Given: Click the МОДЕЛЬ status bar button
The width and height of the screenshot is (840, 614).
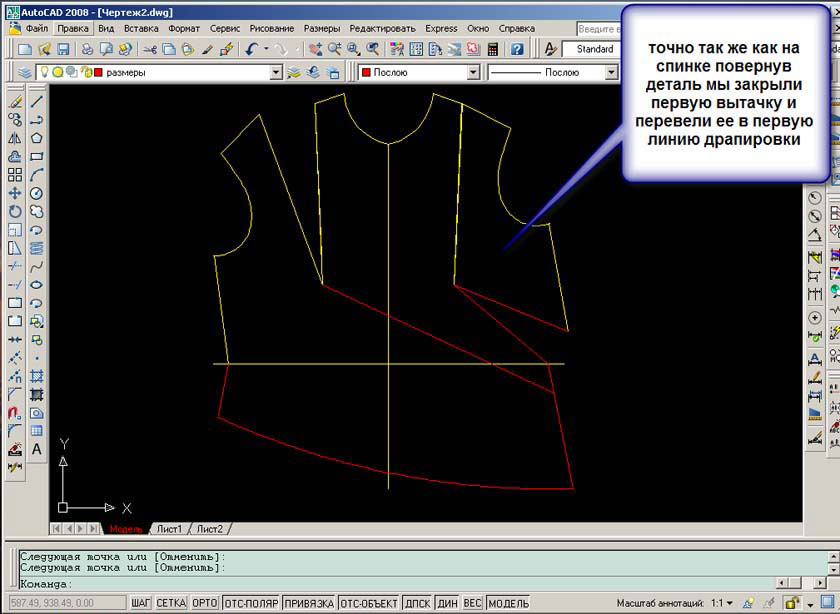Looking at the screenshot, I should [508, 603].
